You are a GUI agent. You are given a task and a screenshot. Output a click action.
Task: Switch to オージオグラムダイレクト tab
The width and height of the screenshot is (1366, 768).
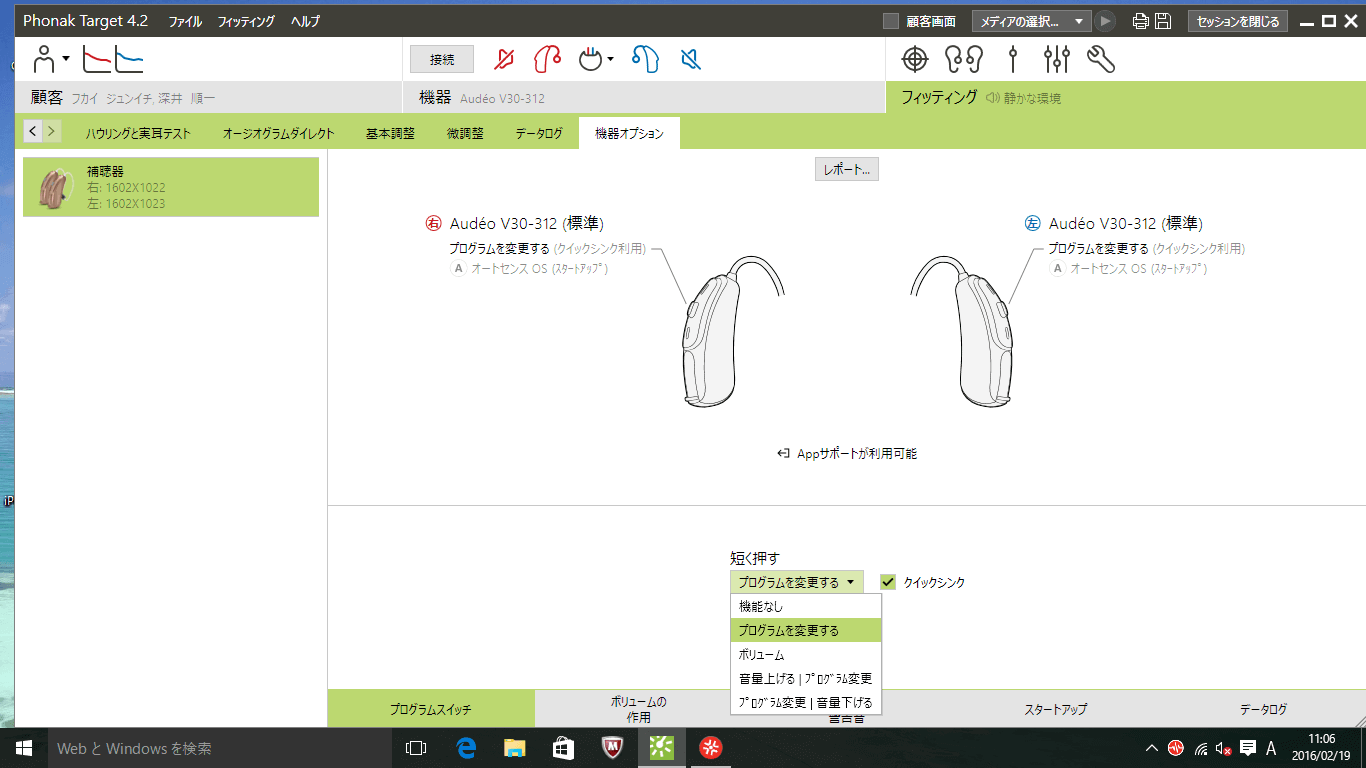[278, 133]
